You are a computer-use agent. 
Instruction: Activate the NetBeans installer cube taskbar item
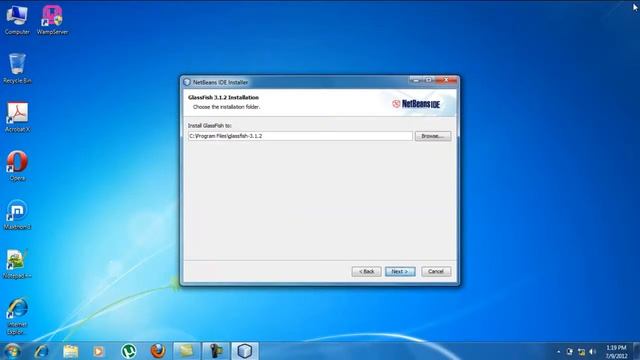245,351
